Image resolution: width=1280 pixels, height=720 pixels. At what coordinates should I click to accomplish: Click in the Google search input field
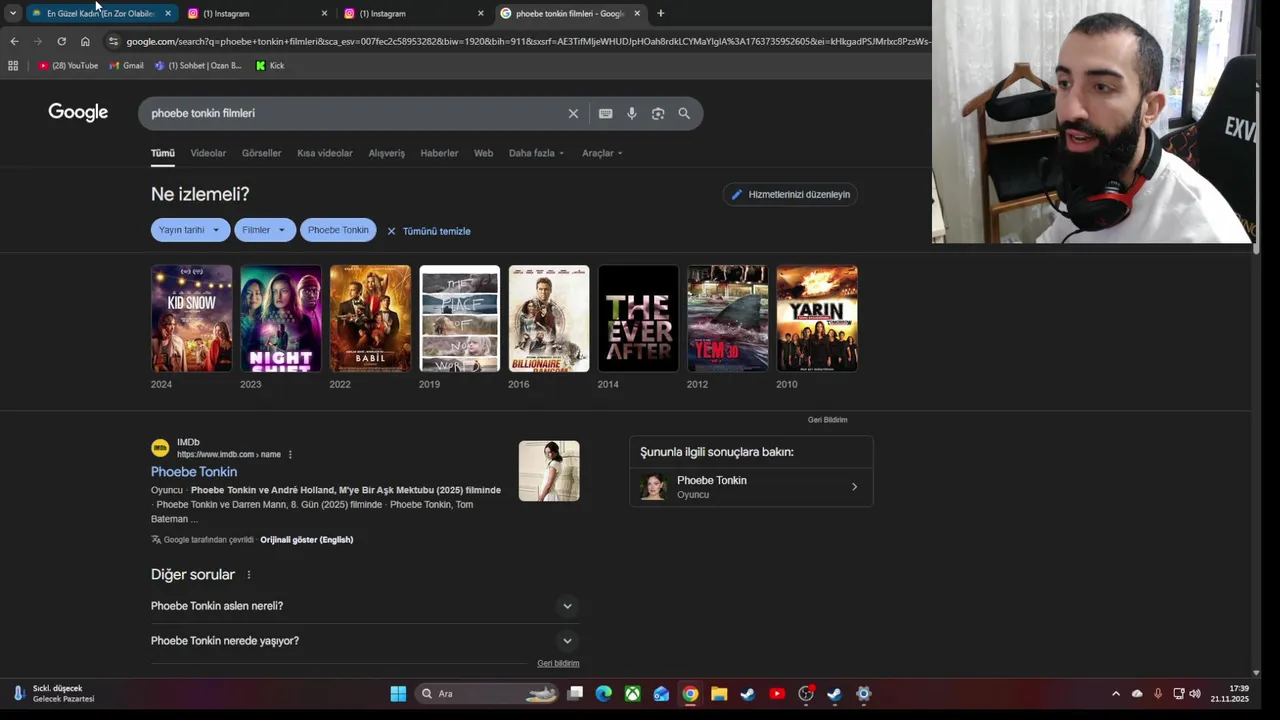point(350,113)
